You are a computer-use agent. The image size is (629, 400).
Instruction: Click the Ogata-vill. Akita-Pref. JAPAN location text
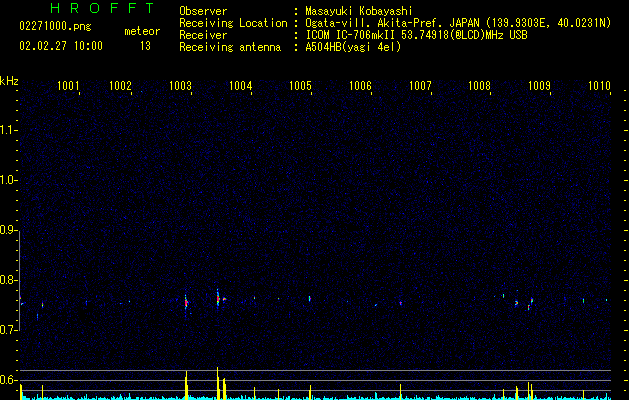pos(458,23)
